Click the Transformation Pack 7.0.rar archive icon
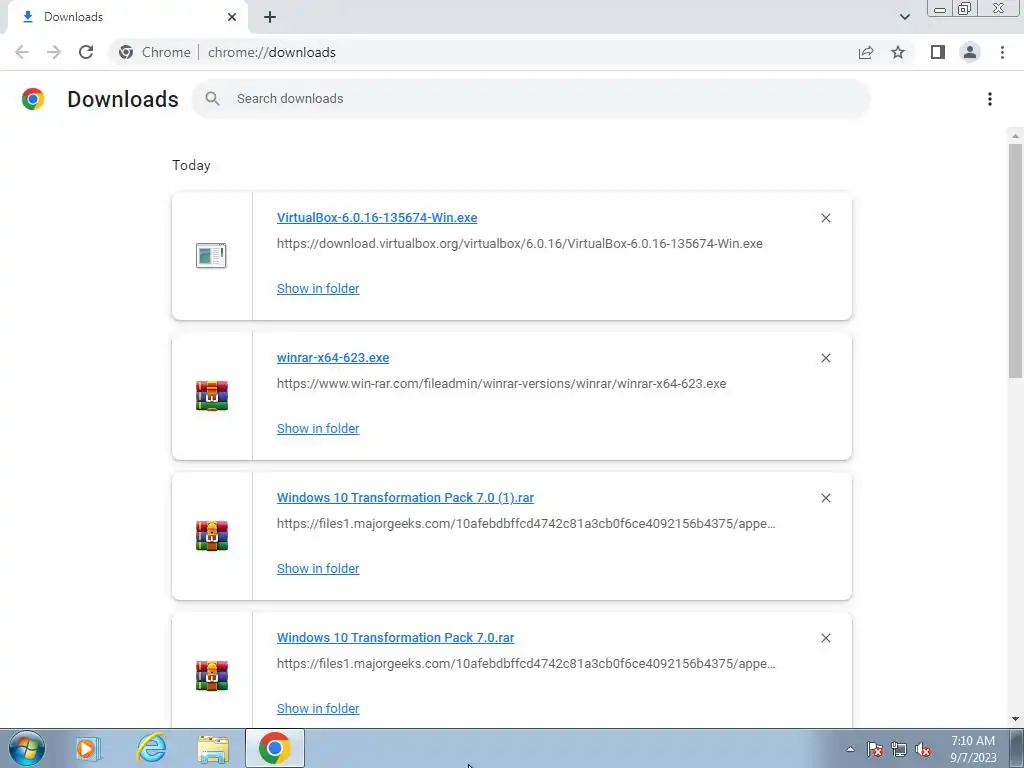1024x768 pixels. 212,676
